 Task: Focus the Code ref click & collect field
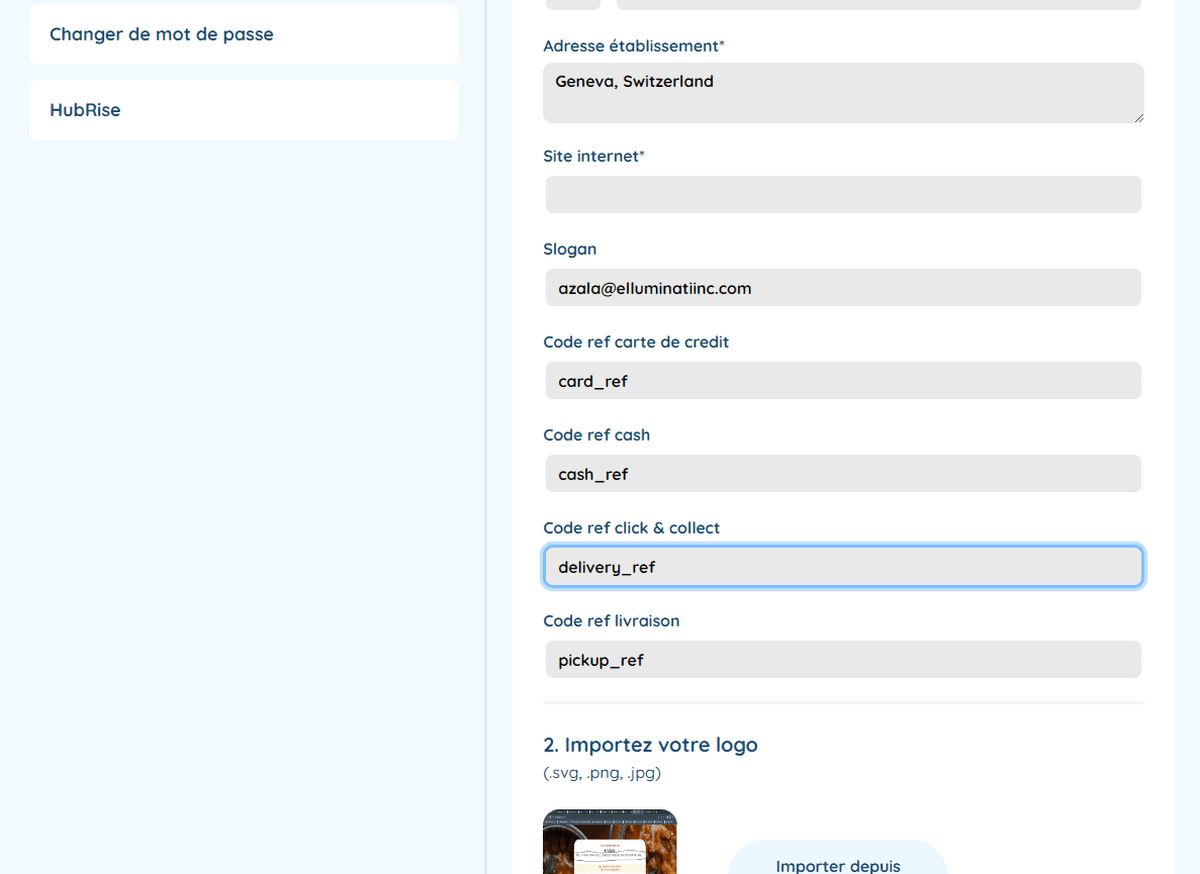843,566
